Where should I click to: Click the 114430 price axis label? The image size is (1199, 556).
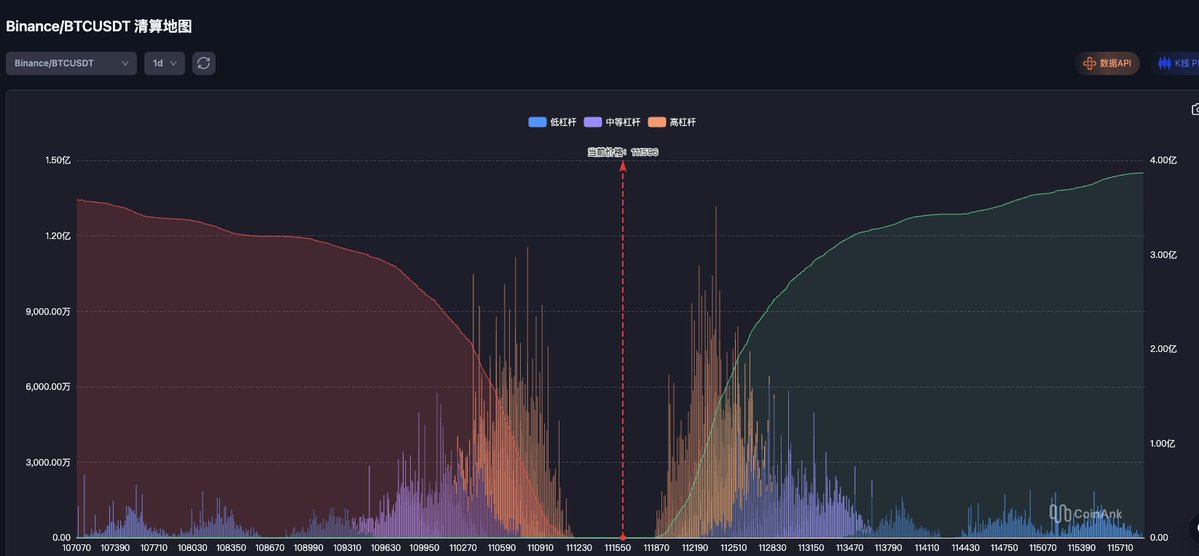[x=965, y=548]
